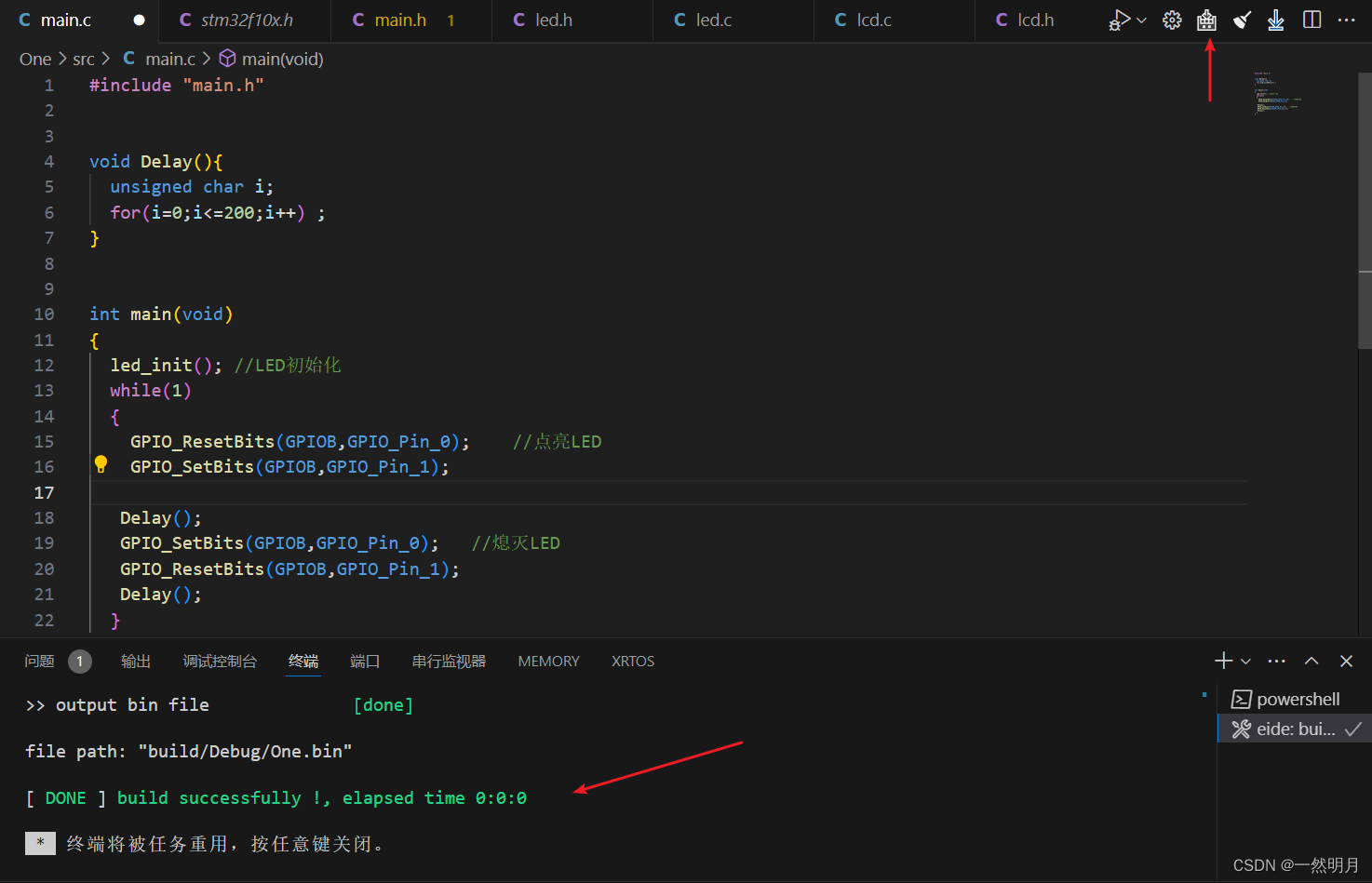This screenshot has height=883, width=1372.
Task: Open editor More Actions ellipsis
Action: [1346, 20]
